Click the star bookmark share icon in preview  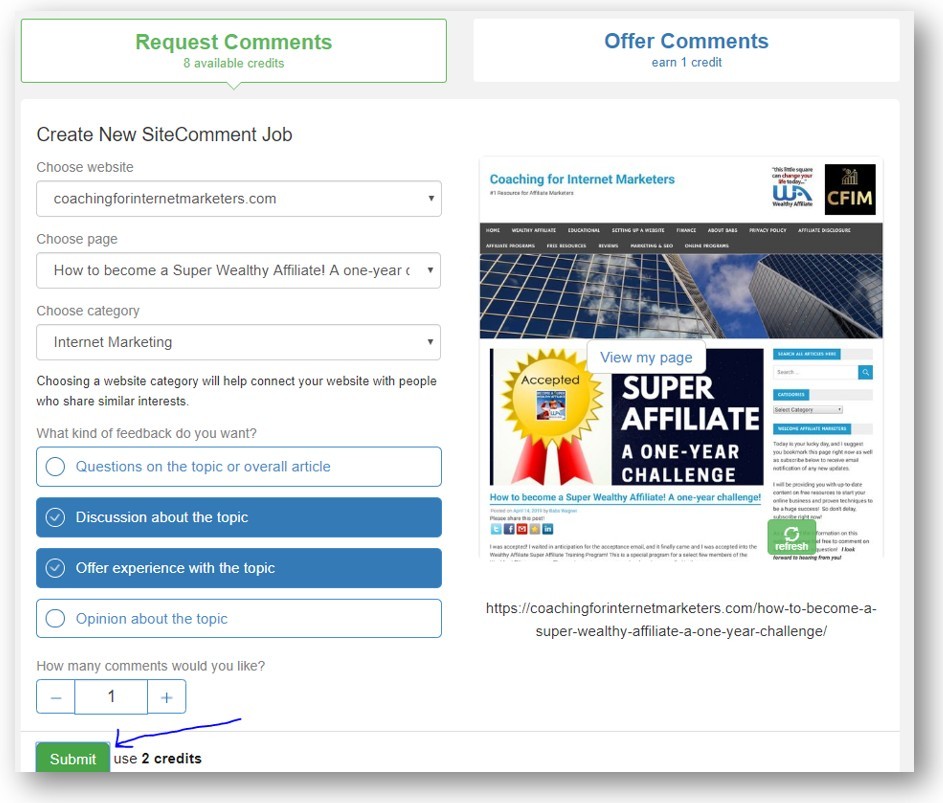tap(535, 529)
